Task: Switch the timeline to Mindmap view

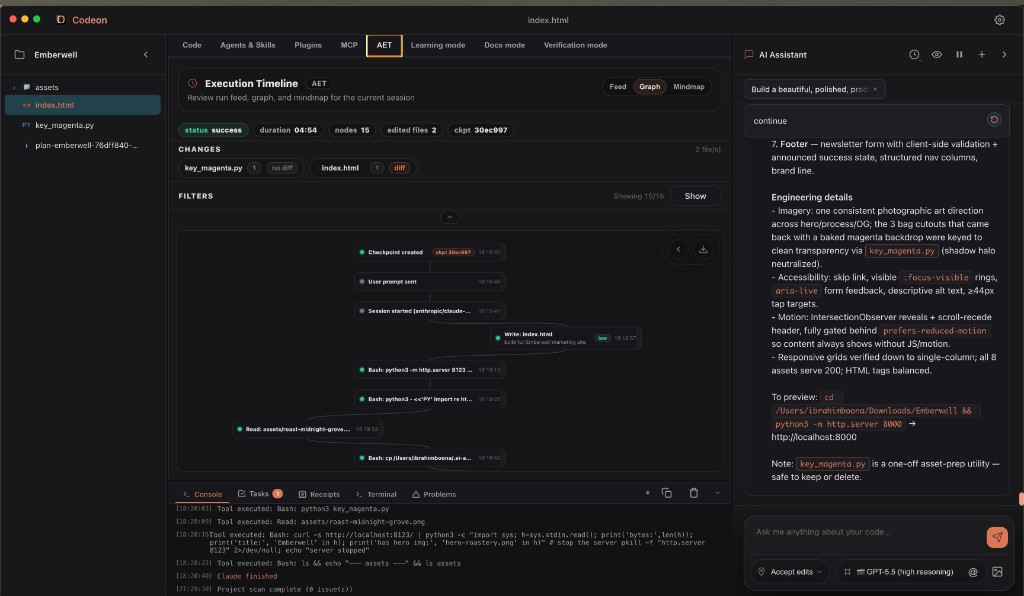Action: 688,87
